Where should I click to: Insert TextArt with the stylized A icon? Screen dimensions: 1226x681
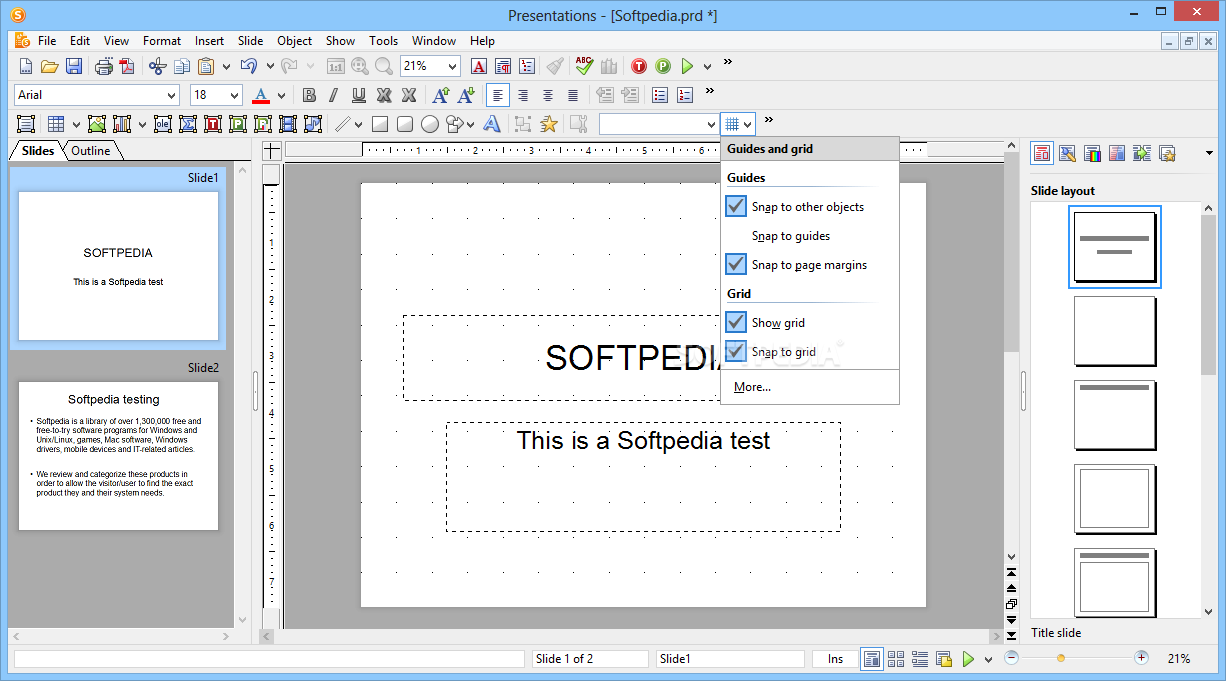tap(491, 124)
